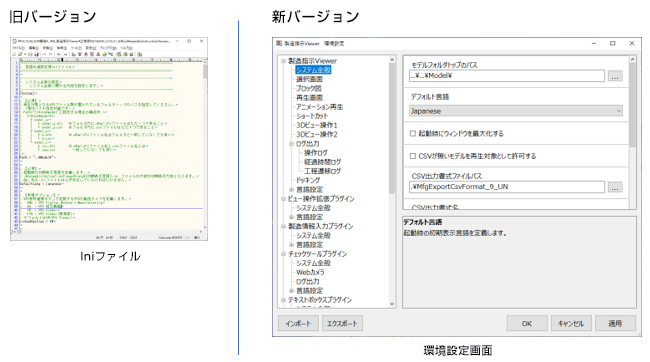The image size is (650, 362).
Task: Select the 選択画面 tree item
Action: pyautogui.click(x=309, y=79)
